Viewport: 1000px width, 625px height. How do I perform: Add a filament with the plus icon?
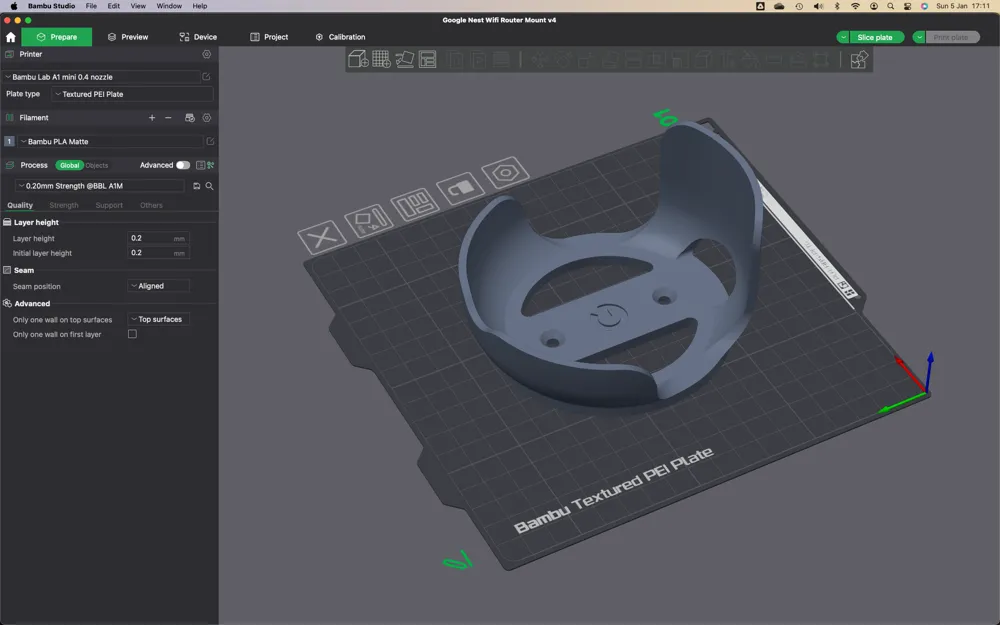pyautogui.click(x=152, y=117)
